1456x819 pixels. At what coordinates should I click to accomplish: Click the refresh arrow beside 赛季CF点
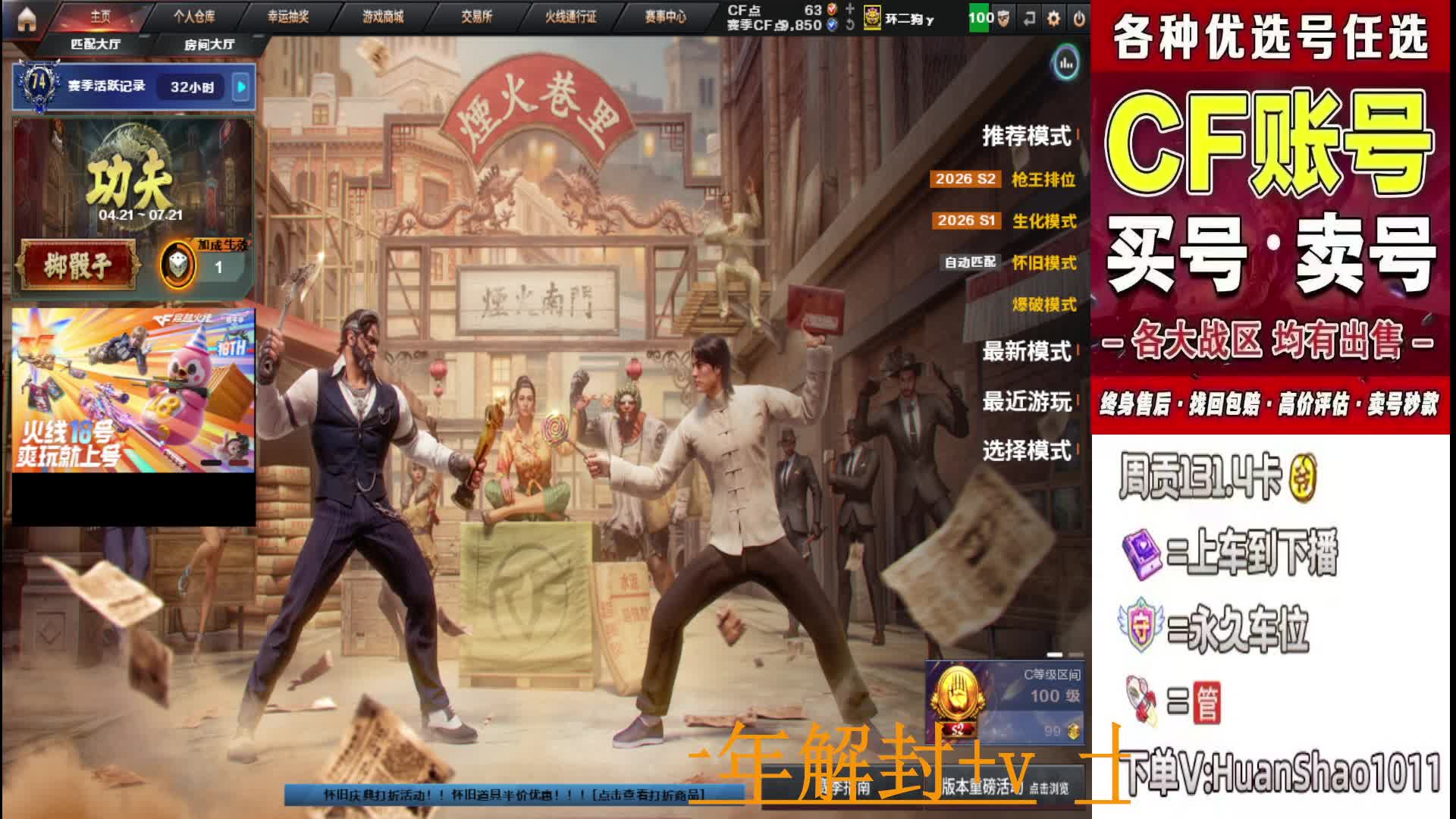click(850, 25)
